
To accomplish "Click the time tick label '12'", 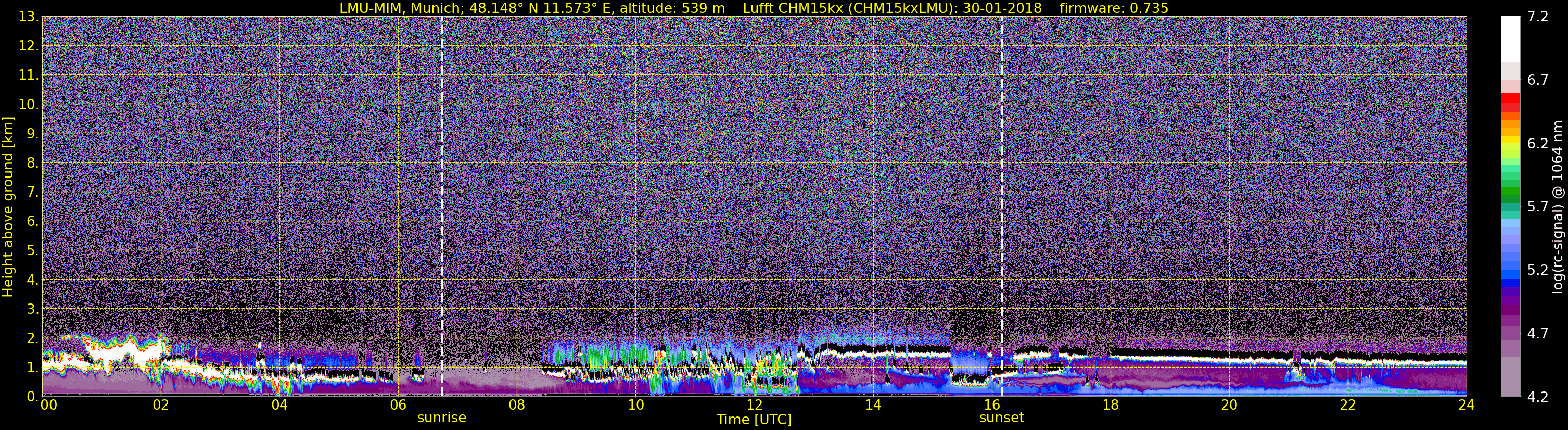I will (x=754, y=405).
